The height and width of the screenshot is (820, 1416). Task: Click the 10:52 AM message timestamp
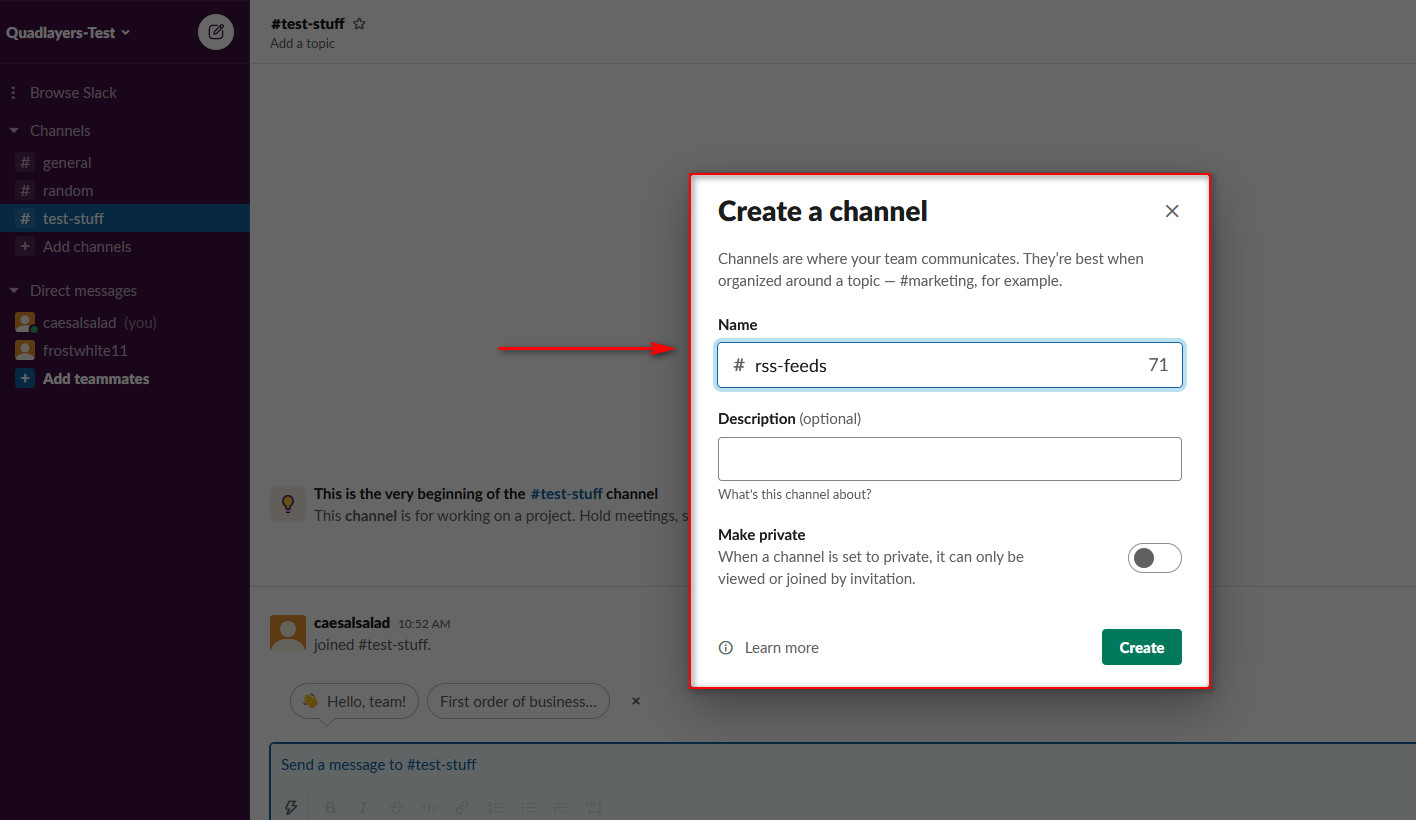(424, 623)
